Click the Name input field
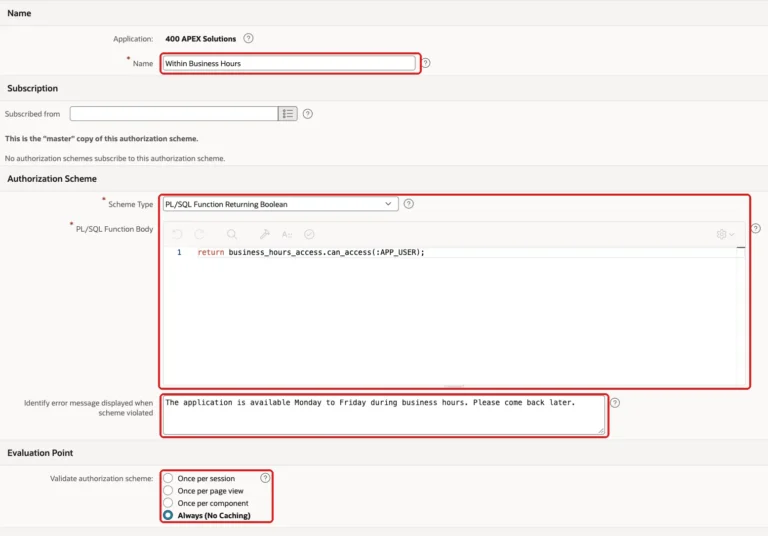 point(289,63)
